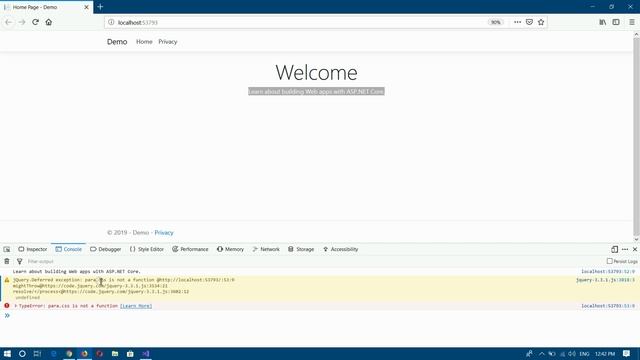Open Task View on the taskbar
This screenshot has width=640, height=360.
(37, 353)
